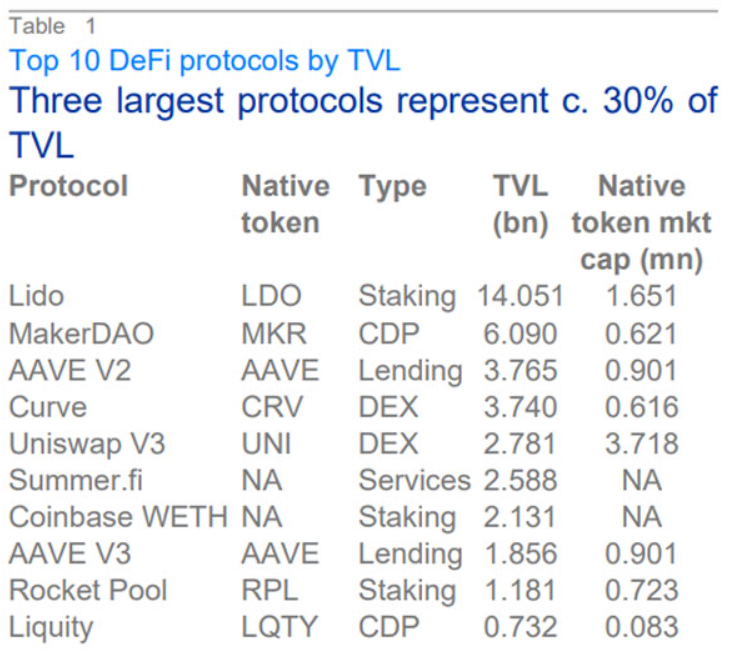731x662 pixels.
Task: Select Uniswap V3 market cap value 3.718
Action: pos(641,443)
